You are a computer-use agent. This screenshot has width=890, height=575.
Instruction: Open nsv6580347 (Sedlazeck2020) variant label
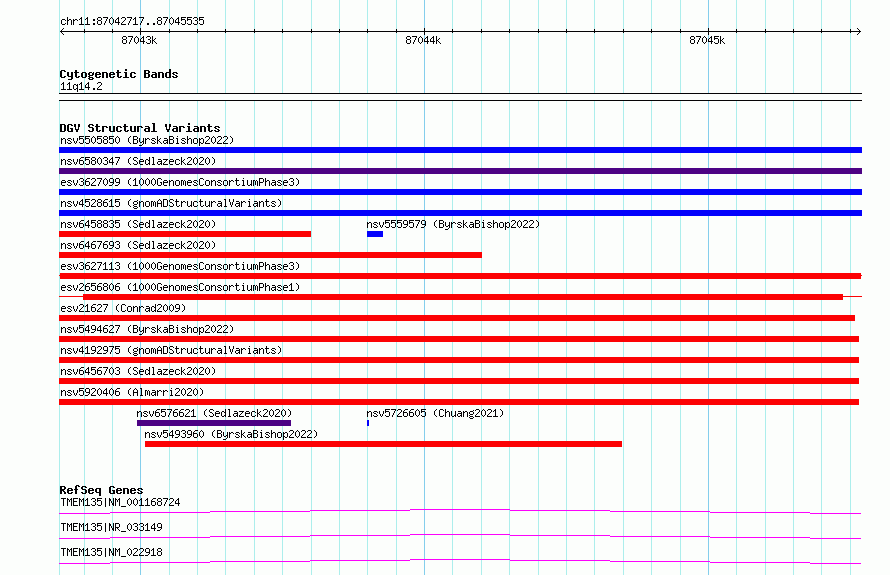(x=138, y=161)
